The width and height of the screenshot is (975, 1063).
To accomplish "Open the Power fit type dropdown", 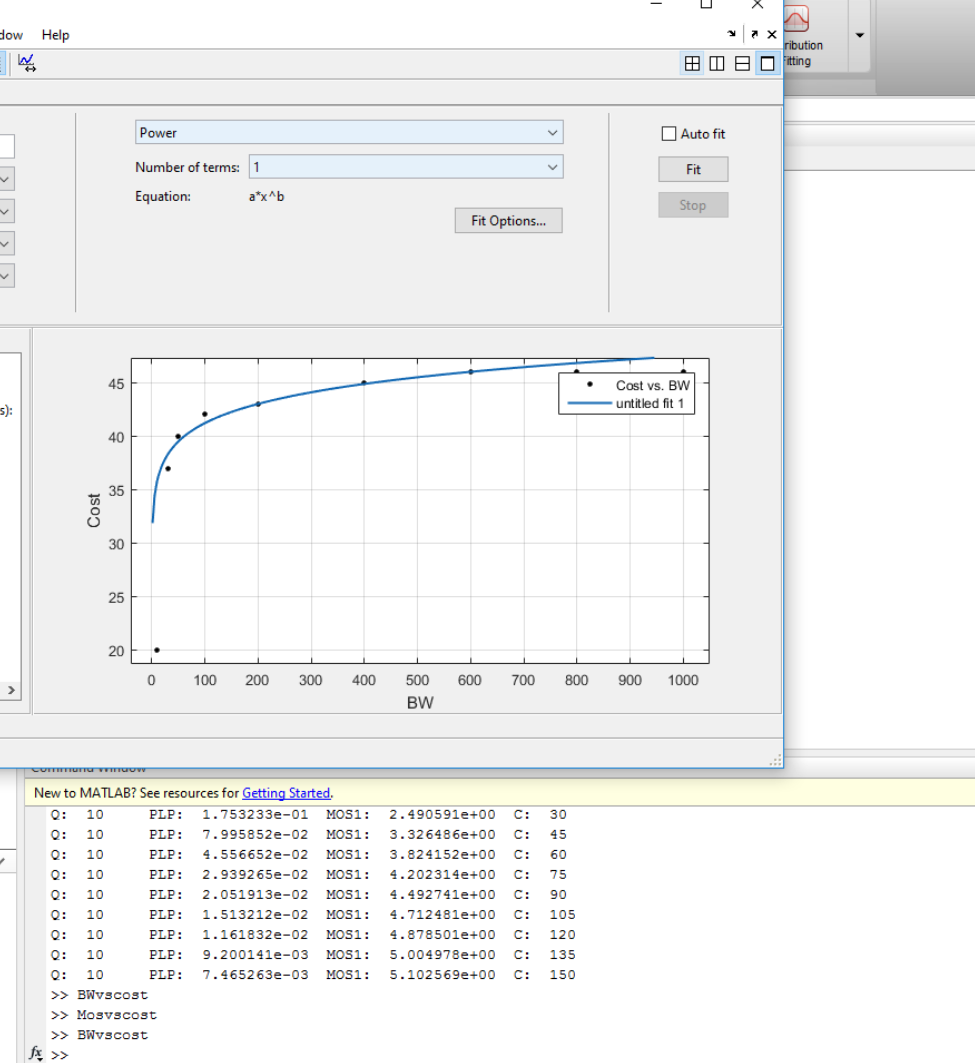I will point(349,133).
